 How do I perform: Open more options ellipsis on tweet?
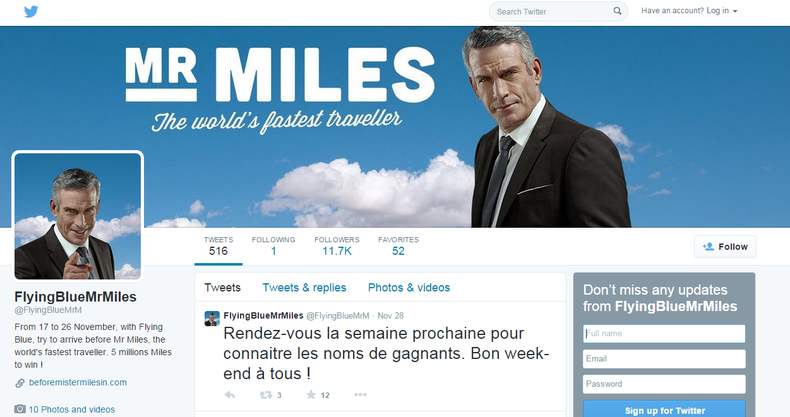click(x=360, y=394)
